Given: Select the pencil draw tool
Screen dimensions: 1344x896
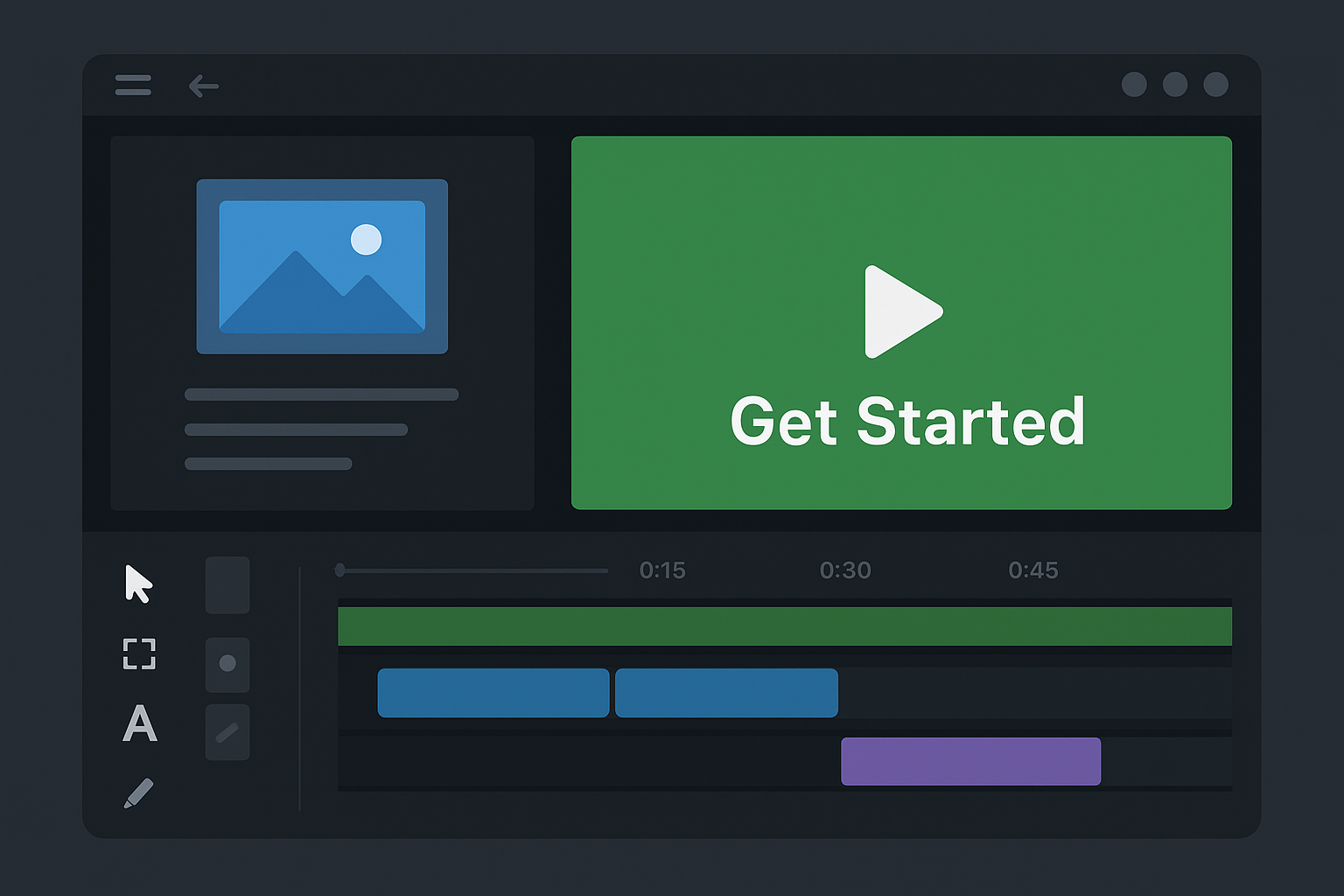Looking at the screenshot, I should (x=139, y=793).
